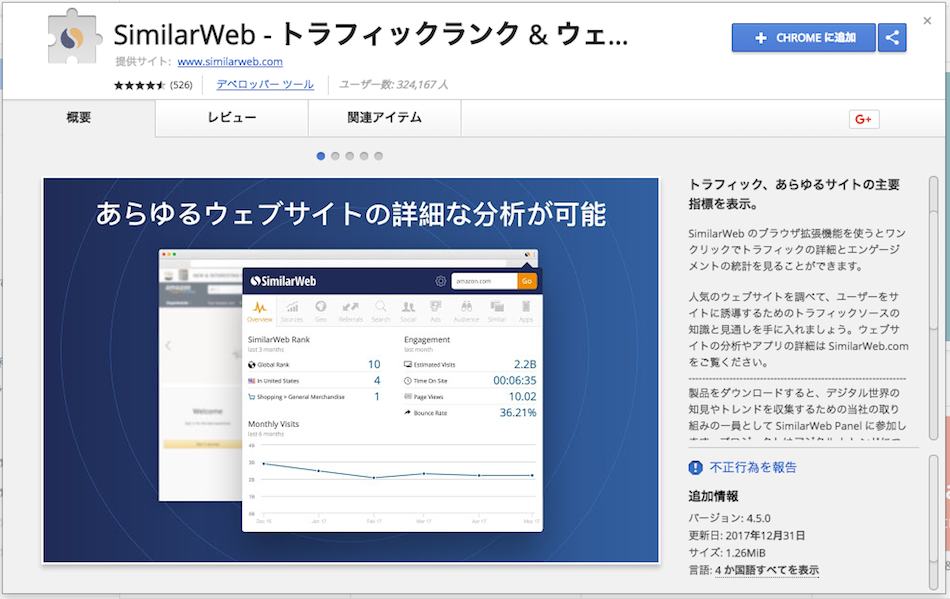Click the SimilarWeb logo in the preview popup
This screenshot has width=950, height=599.
point(283,281)
